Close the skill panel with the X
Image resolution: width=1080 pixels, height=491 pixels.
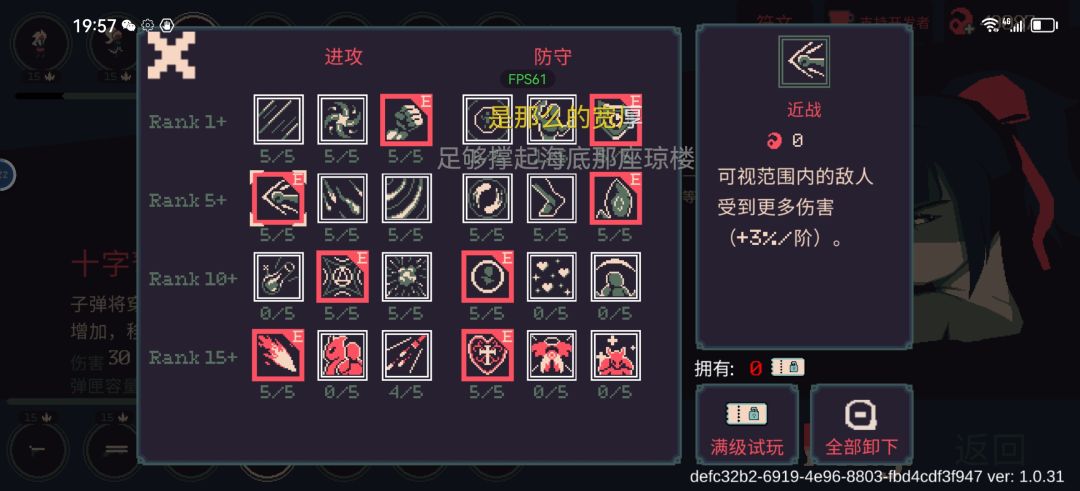[172, 55]
